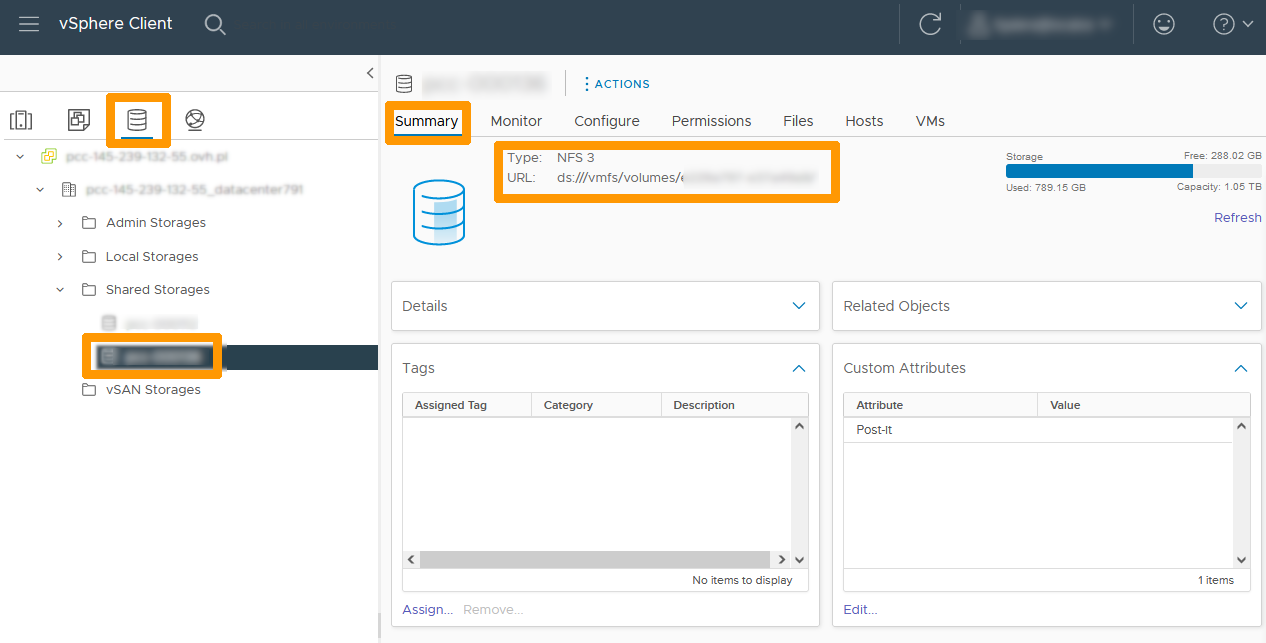This screenshot has width=1266, height=643.
Task: Click the Remove... tag link
Action: click(493, 610)
